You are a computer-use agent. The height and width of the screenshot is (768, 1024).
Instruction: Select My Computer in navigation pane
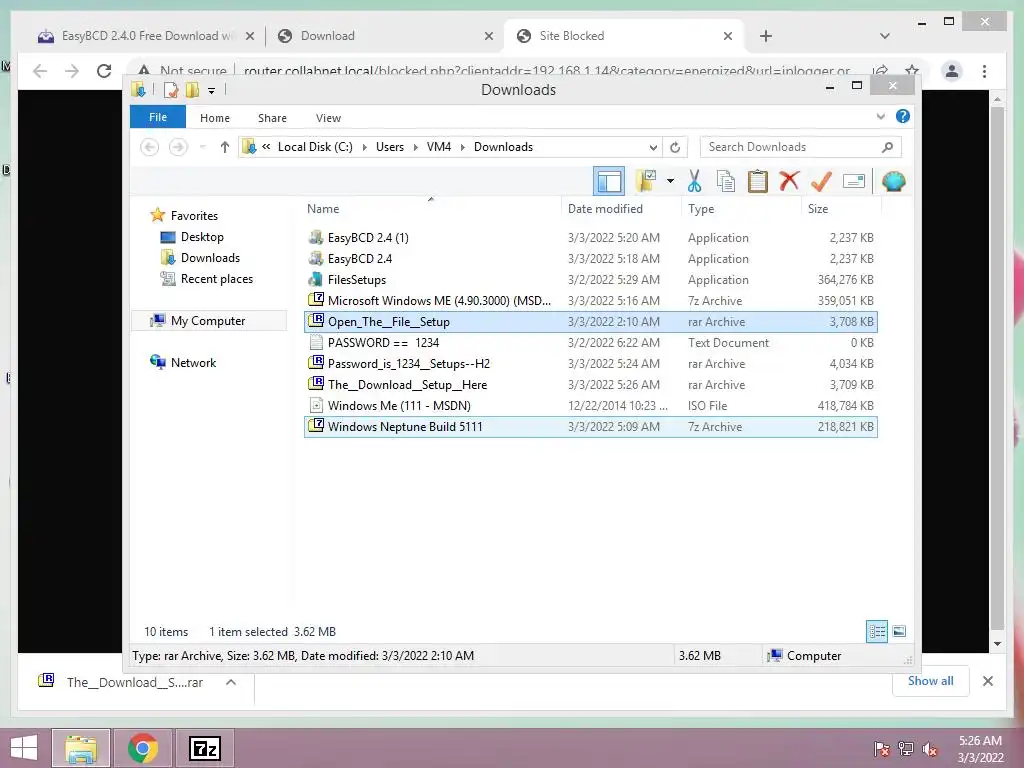pos(208,321)
